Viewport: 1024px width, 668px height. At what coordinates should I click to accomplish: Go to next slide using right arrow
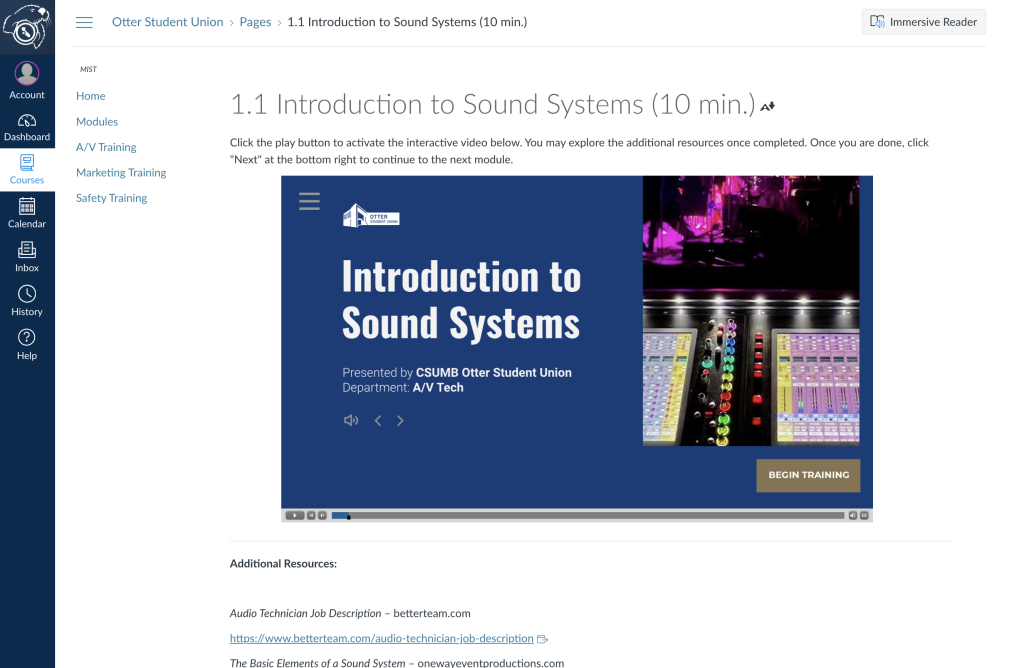pyautogui.click(x=400, y=421)
